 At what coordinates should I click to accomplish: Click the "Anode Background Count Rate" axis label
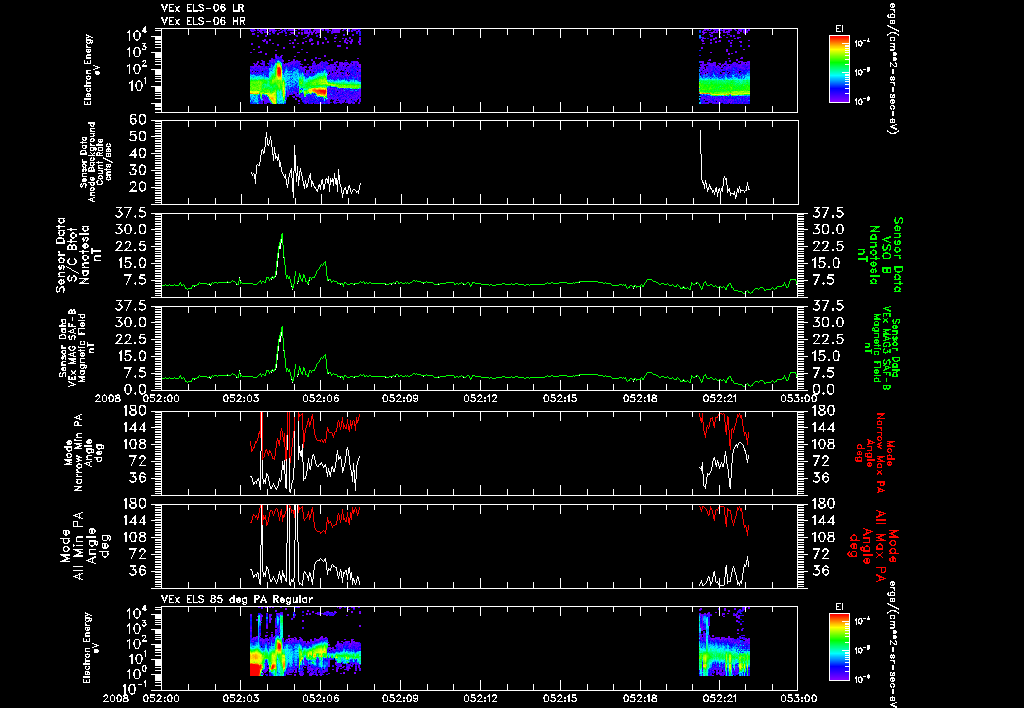pyautogui.click(x=95, y=162)
